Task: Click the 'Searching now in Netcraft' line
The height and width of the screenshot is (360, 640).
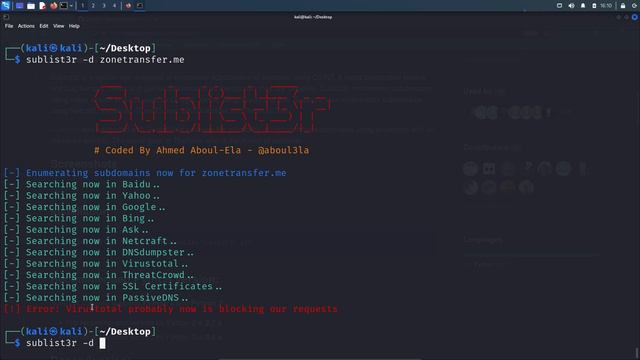Action: point(90,241)
